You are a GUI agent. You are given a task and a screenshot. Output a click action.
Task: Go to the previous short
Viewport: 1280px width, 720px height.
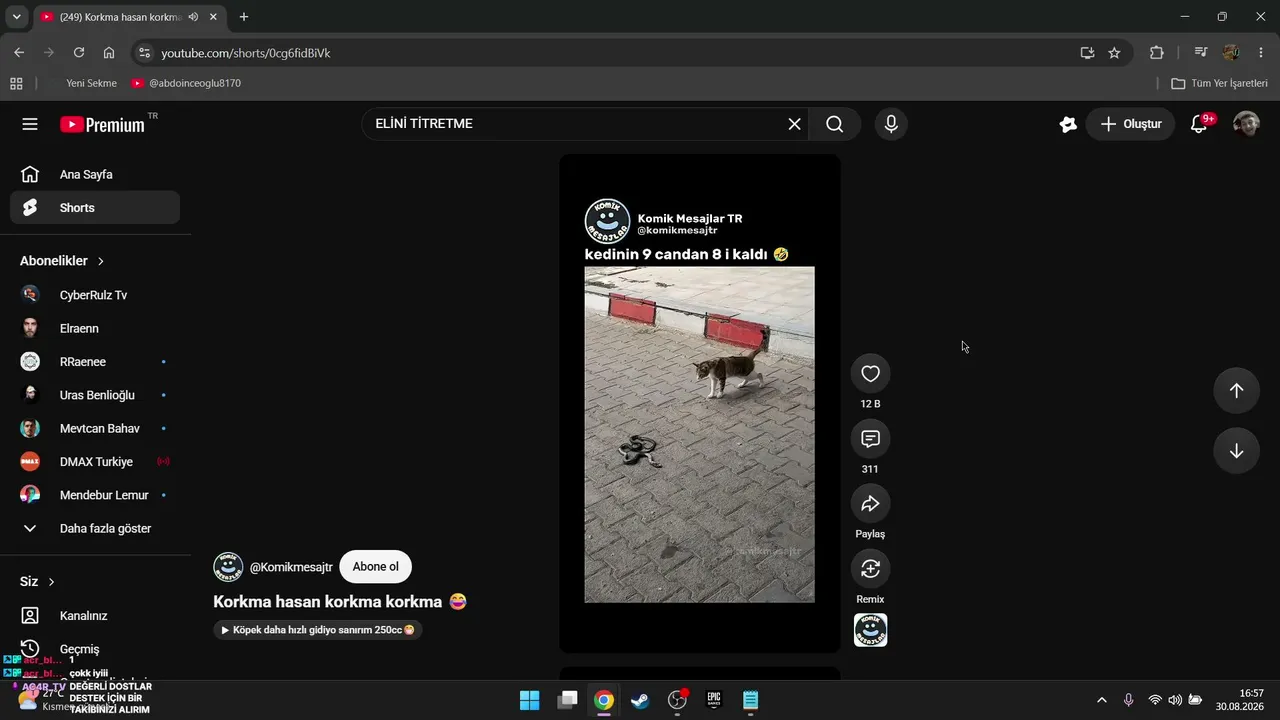(x=1236, y=391)
